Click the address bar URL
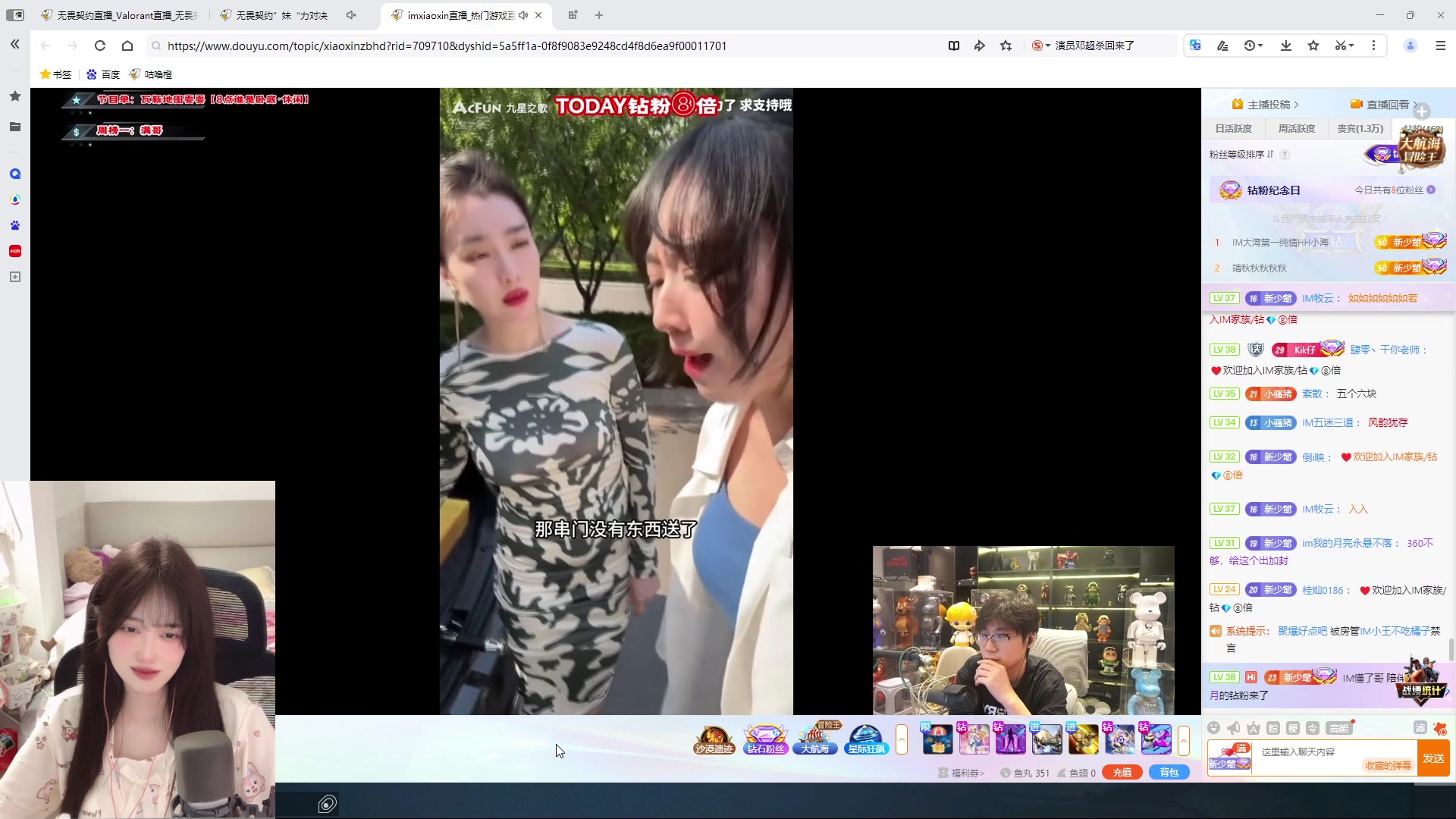Image resolution: width=1456 pixels, height=819 pixels. tap(447, 45)
